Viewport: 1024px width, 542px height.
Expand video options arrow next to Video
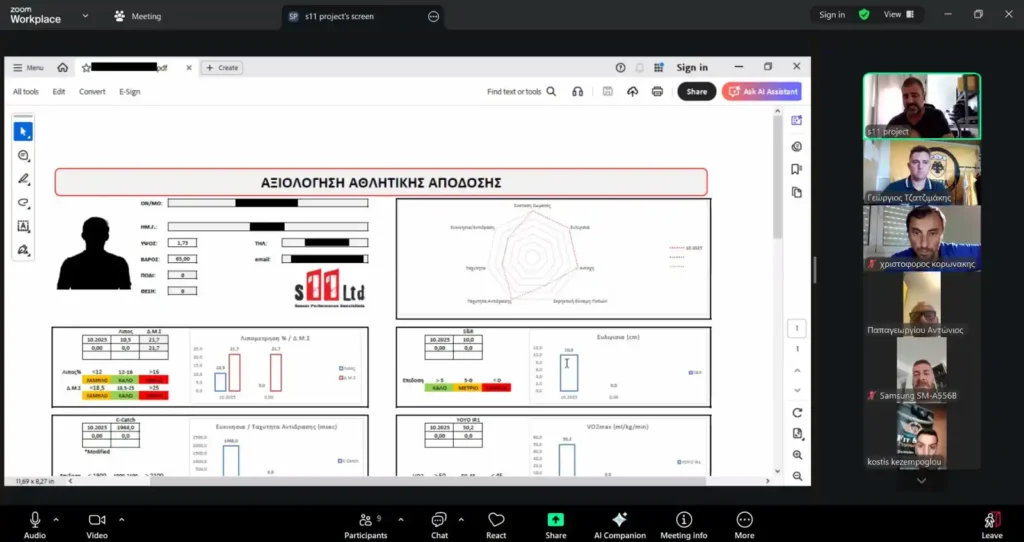pyautogui.click(x=121, y=520)
